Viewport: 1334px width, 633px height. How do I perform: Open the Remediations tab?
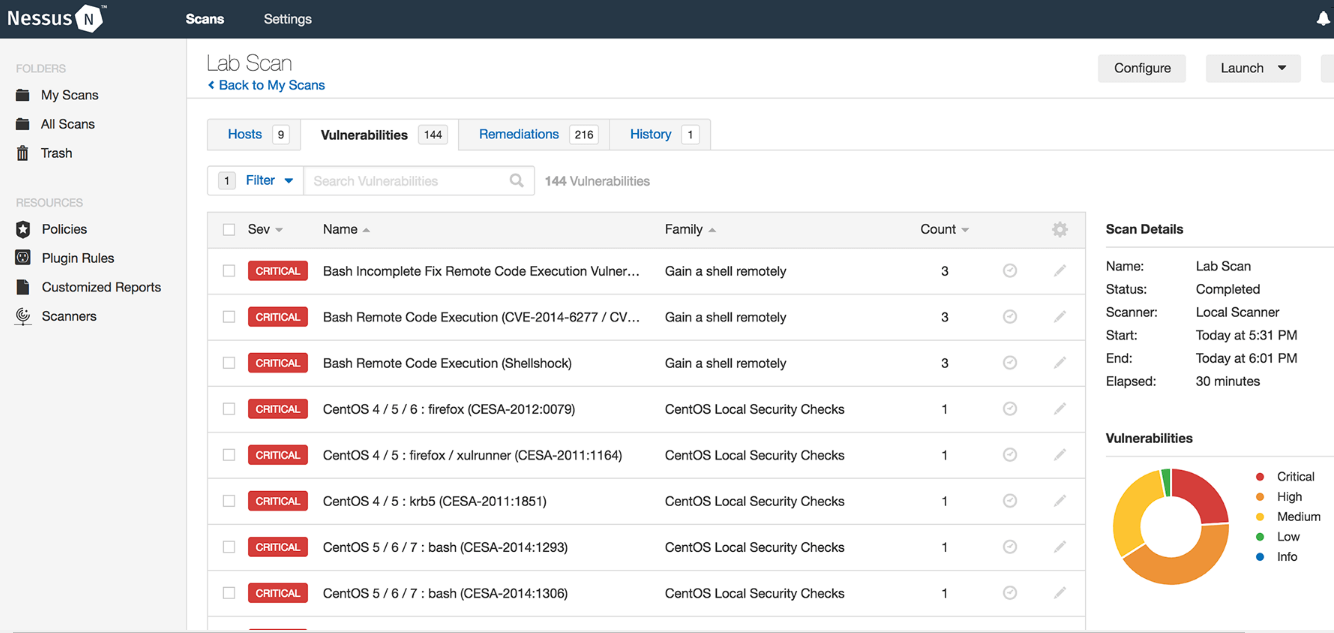(x=535, y=134)
